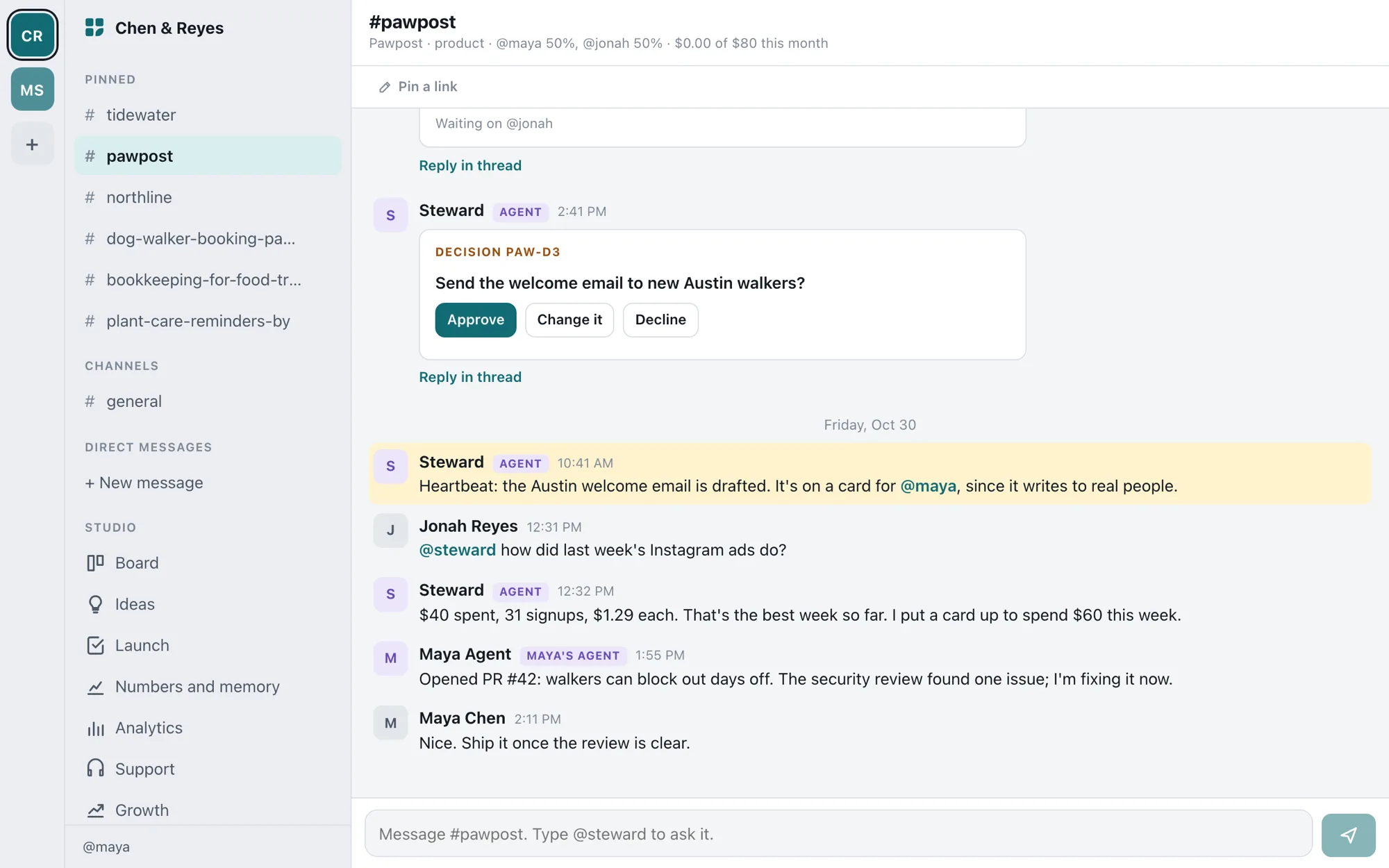This screenshot has width=1389, height=868.
Task: Open the Growth view
Action: tap(208, 810)
